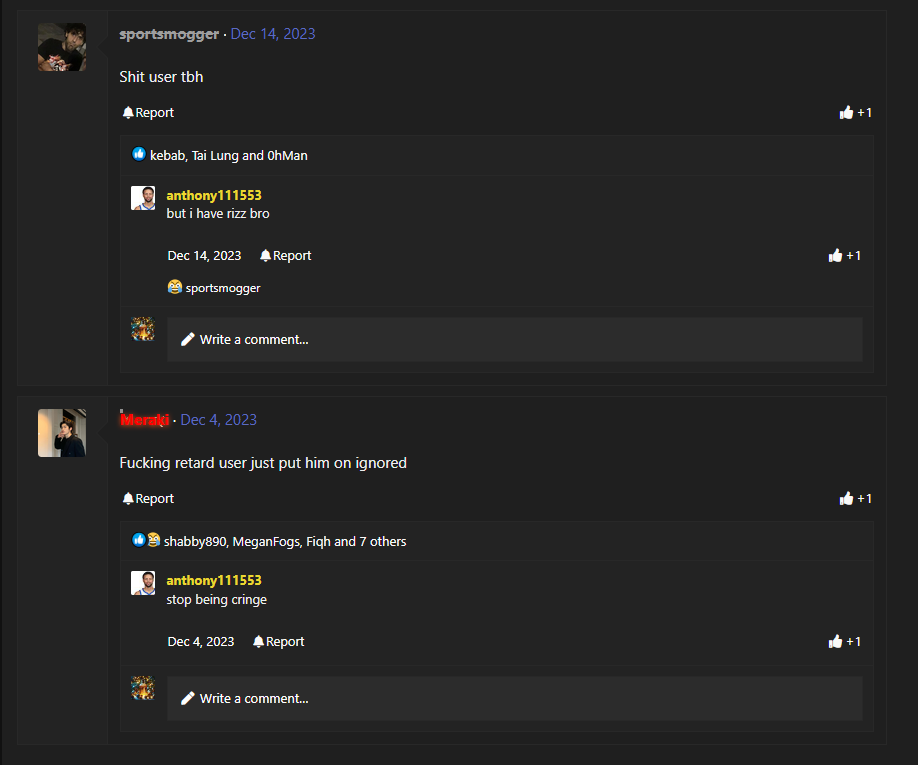Write a comment under Meraki's post
Screen dimensions: 918x765
point(515,698)
